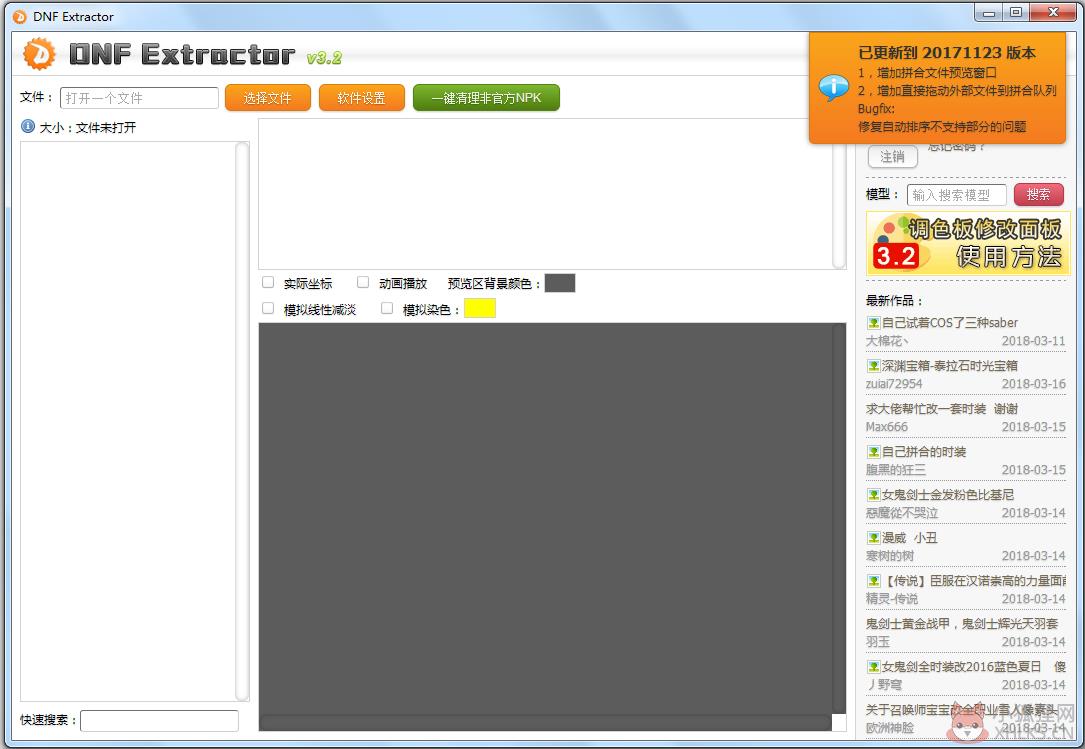Open post 【传说】臣服在汉诺泰高的力量面前

click(974, 580)
